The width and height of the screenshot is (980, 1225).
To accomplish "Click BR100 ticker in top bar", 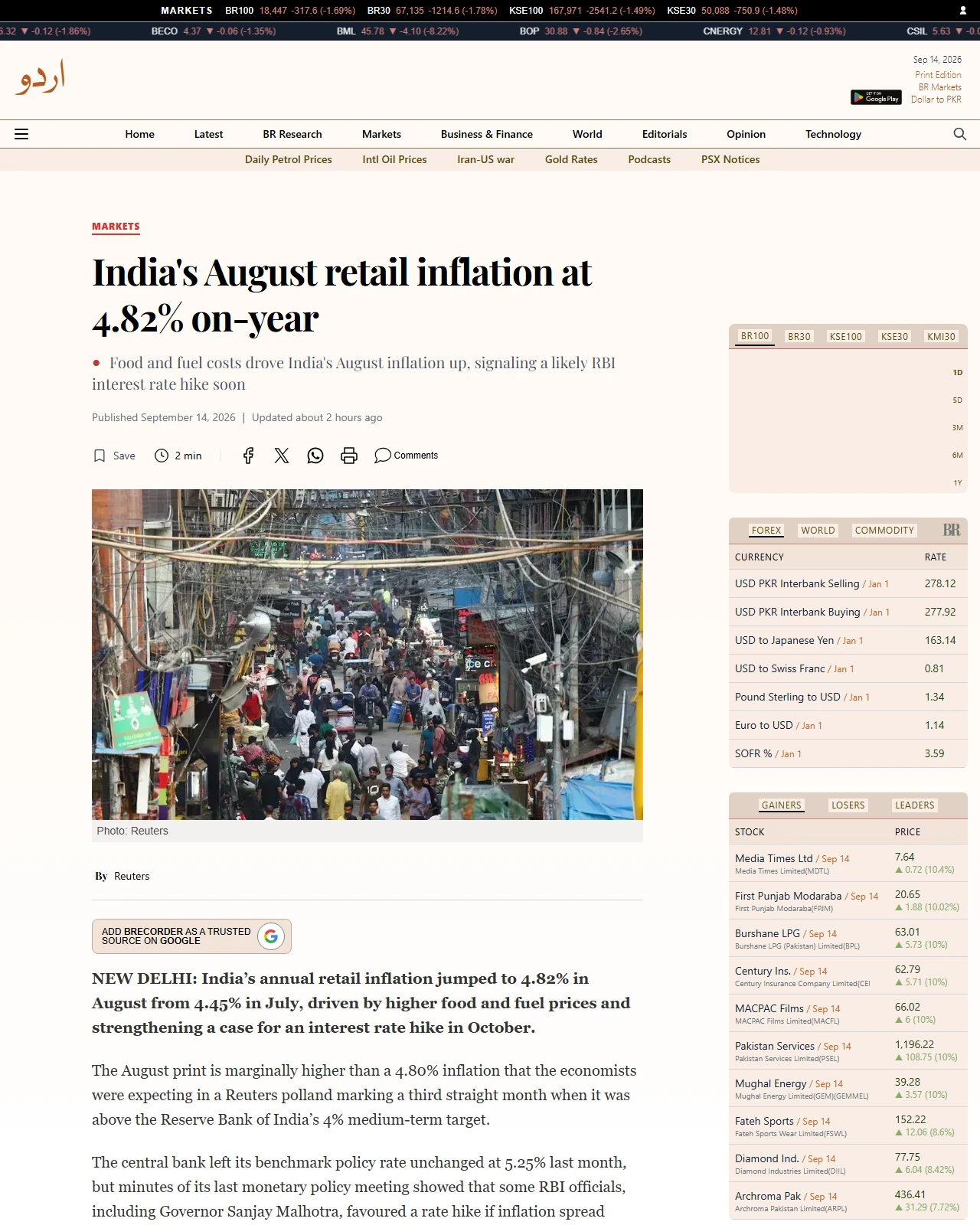I will pyautogui.click(x=290, y=11).
